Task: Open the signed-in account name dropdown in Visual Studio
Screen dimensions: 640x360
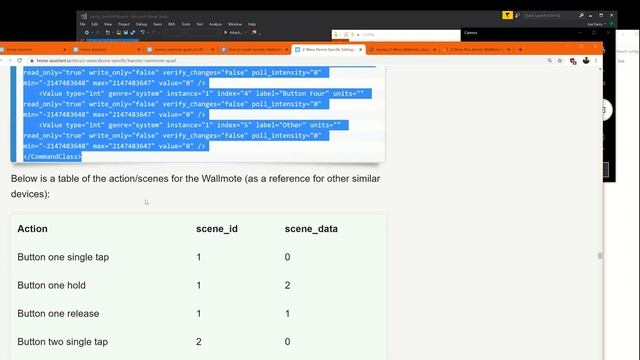Action: [x=597, y=24]
